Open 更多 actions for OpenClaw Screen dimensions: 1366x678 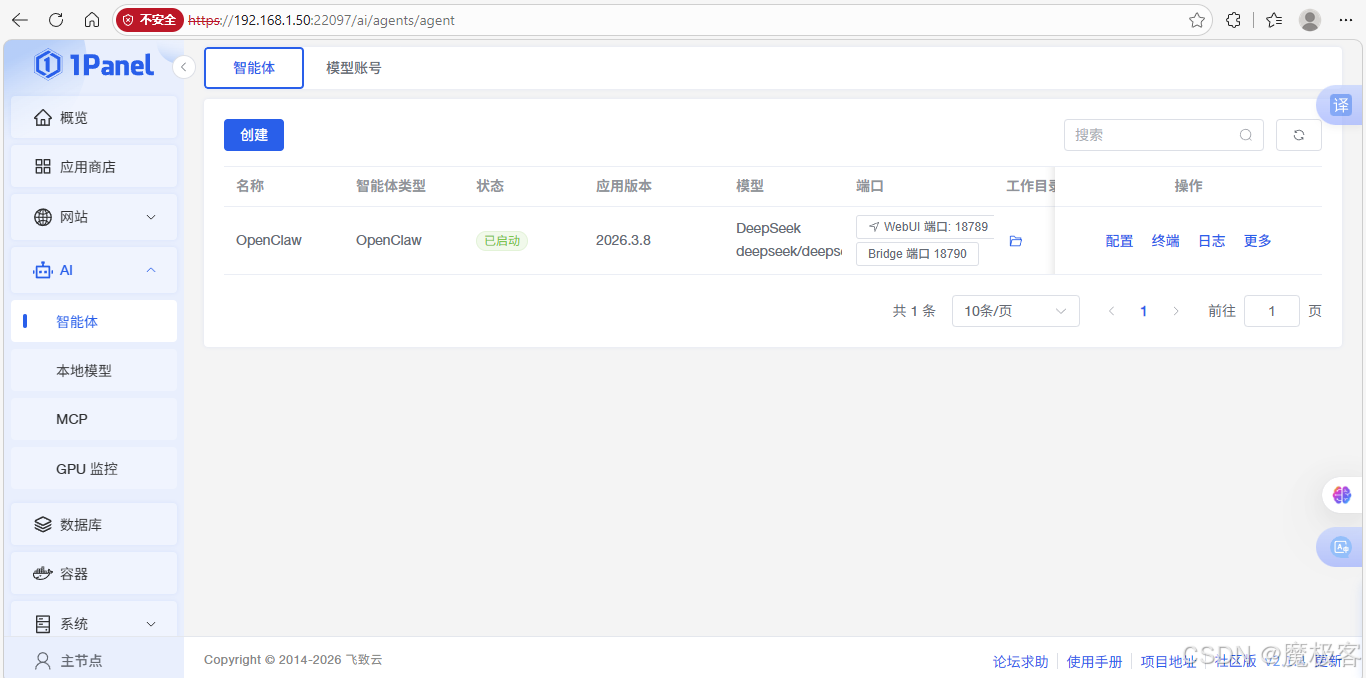click(x=1258, y=241)
